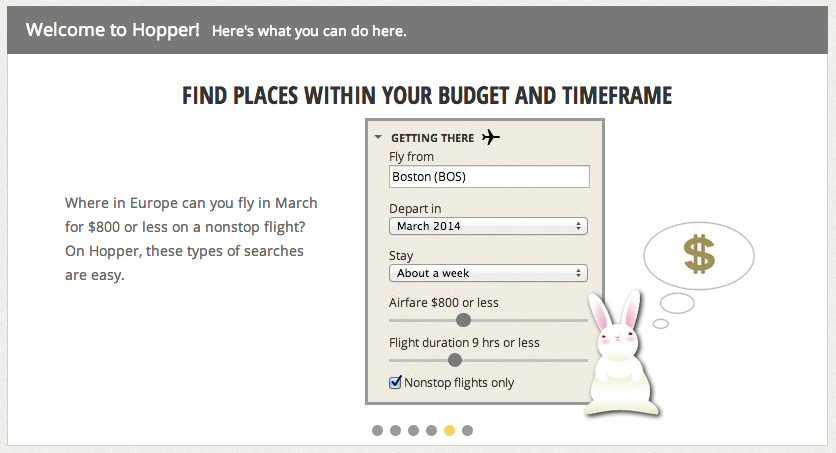Go to the second carousel dot
Screen dimensions: 836x453
[x=395, y=431]
